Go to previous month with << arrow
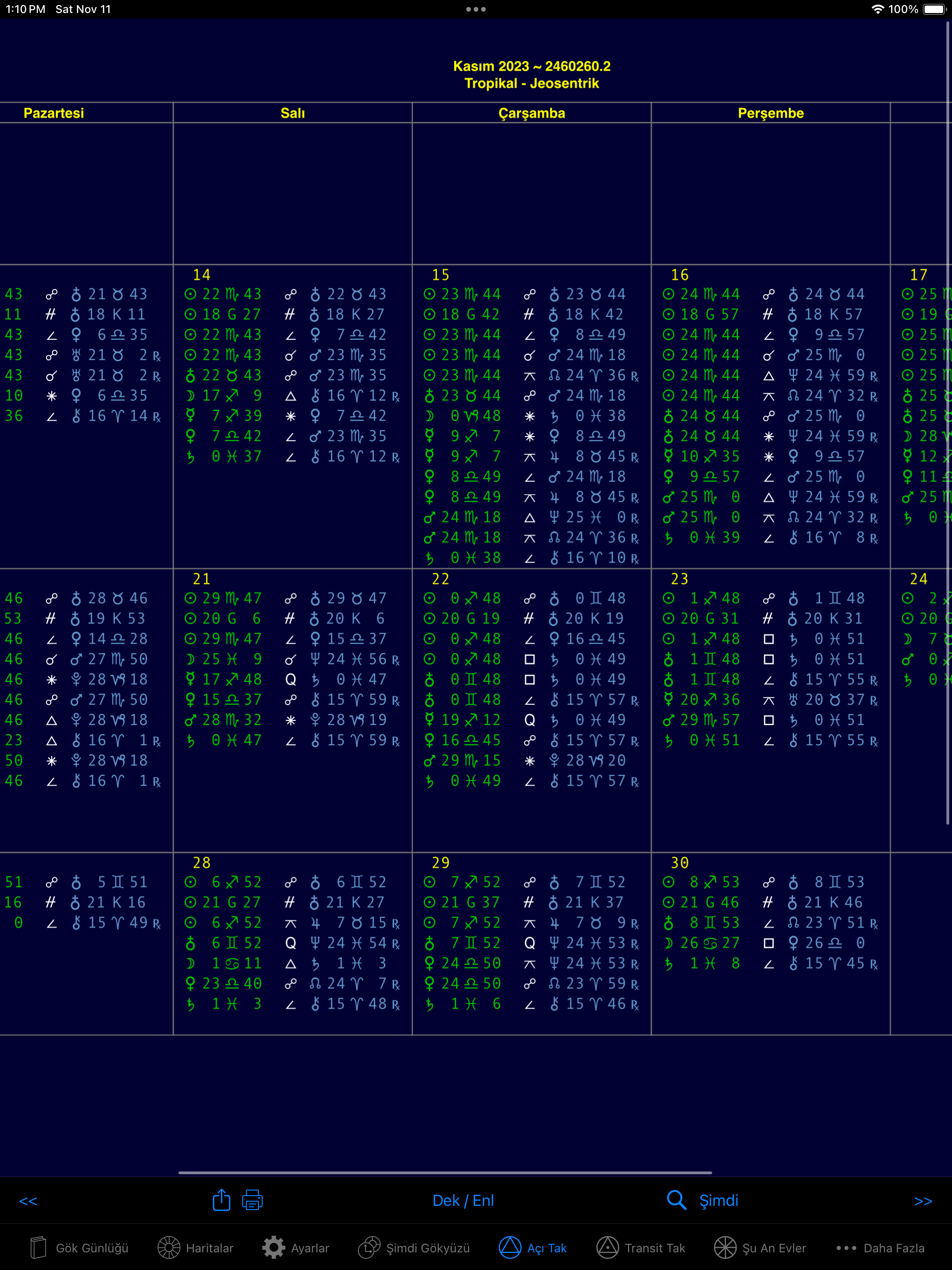Viewport: 952px width, 1270px height. (x=28, y=1201)
